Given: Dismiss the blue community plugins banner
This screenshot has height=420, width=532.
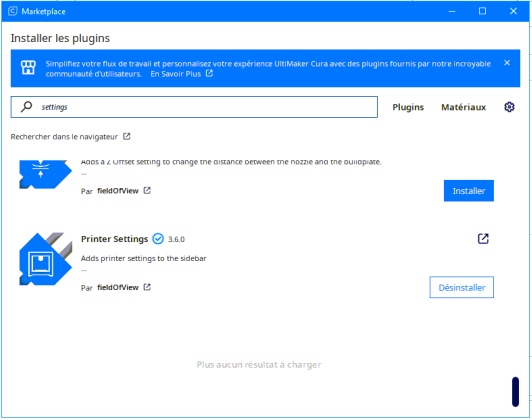Looking at the screenshot, I should [x=507, y=63].
